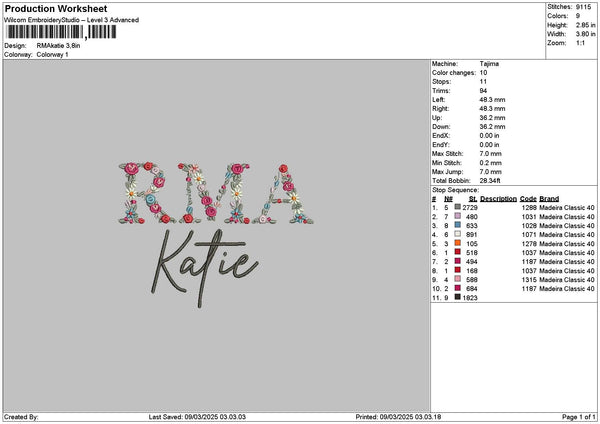
Task: Select the orange swatch for stop 5
Action: pos(457,244)
